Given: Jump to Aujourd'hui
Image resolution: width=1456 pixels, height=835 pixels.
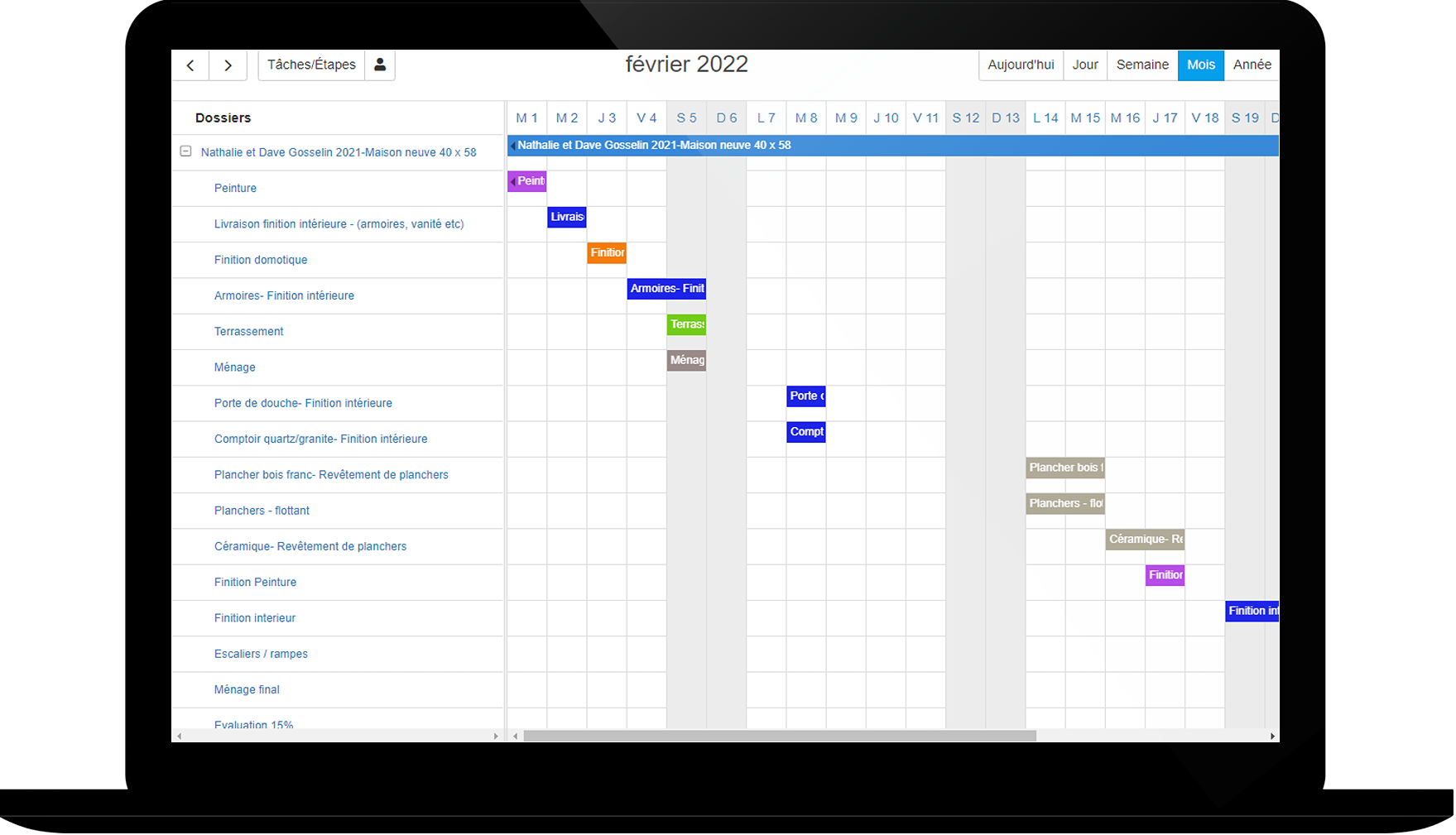Looking at the screenshot, I should (x=1021, y=65).
